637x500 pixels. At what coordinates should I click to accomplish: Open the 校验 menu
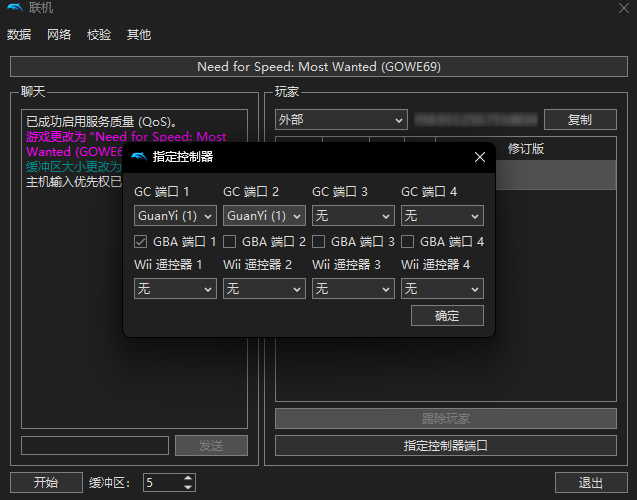(x=99, y=35)
